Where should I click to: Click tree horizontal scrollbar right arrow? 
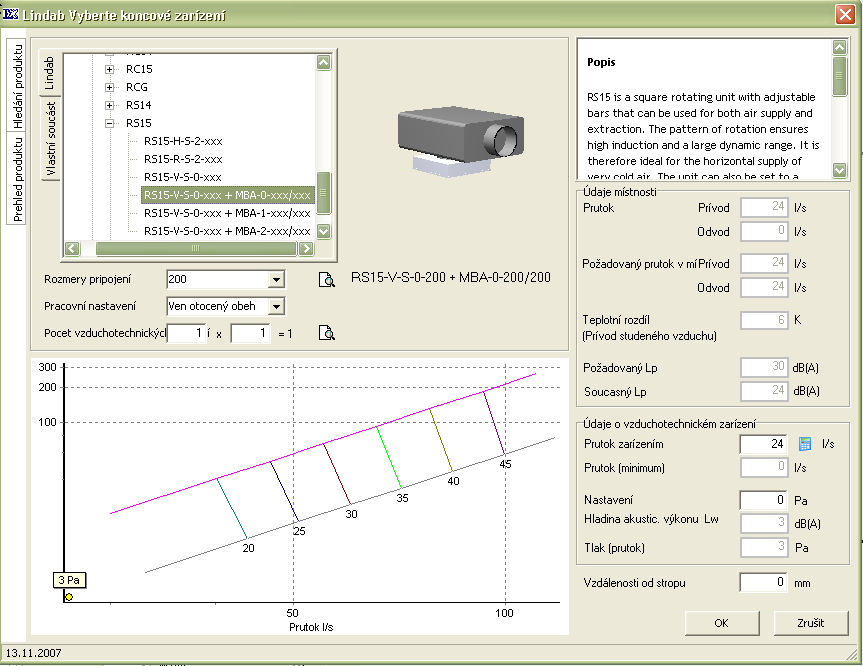pos(306,248)
